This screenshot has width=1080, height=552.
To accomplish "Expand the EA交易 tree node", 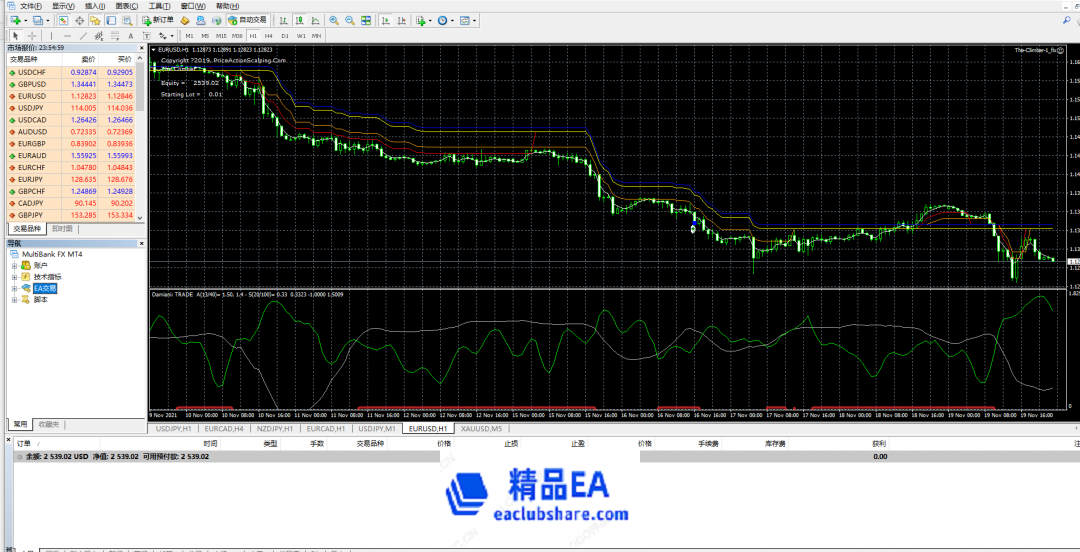I will tap(14, 288).
